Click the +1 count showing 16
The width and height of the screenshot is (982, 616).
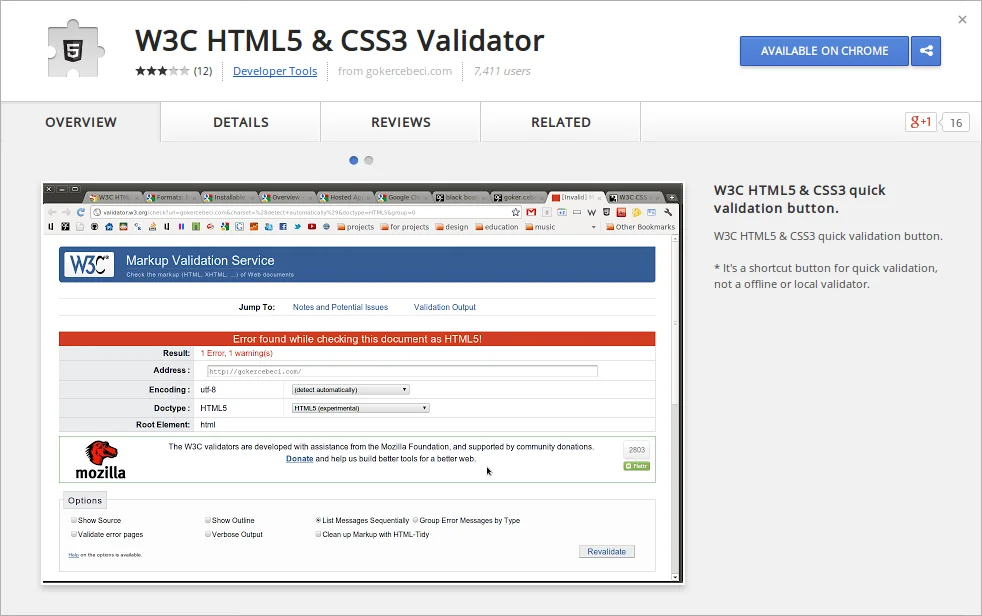[x=955, y=123]
